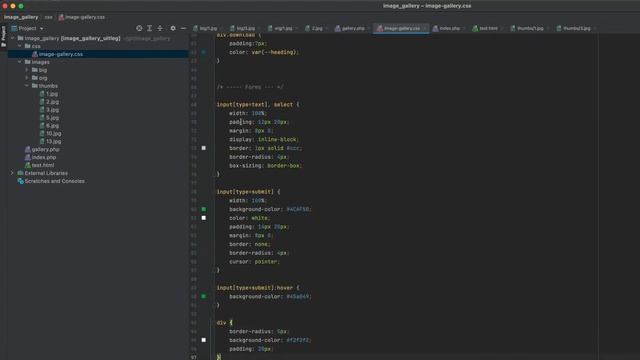Click External Libraries icon

20,173
